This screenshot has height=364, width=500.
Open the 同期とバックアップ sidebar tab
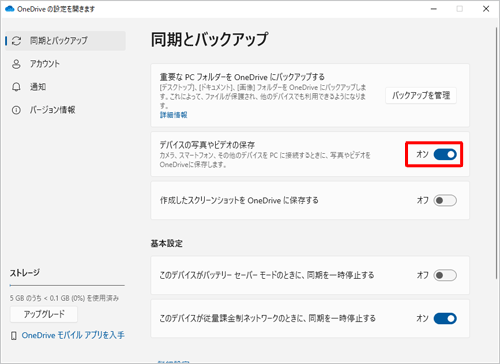pyautogui.click(x=65, y=41)
